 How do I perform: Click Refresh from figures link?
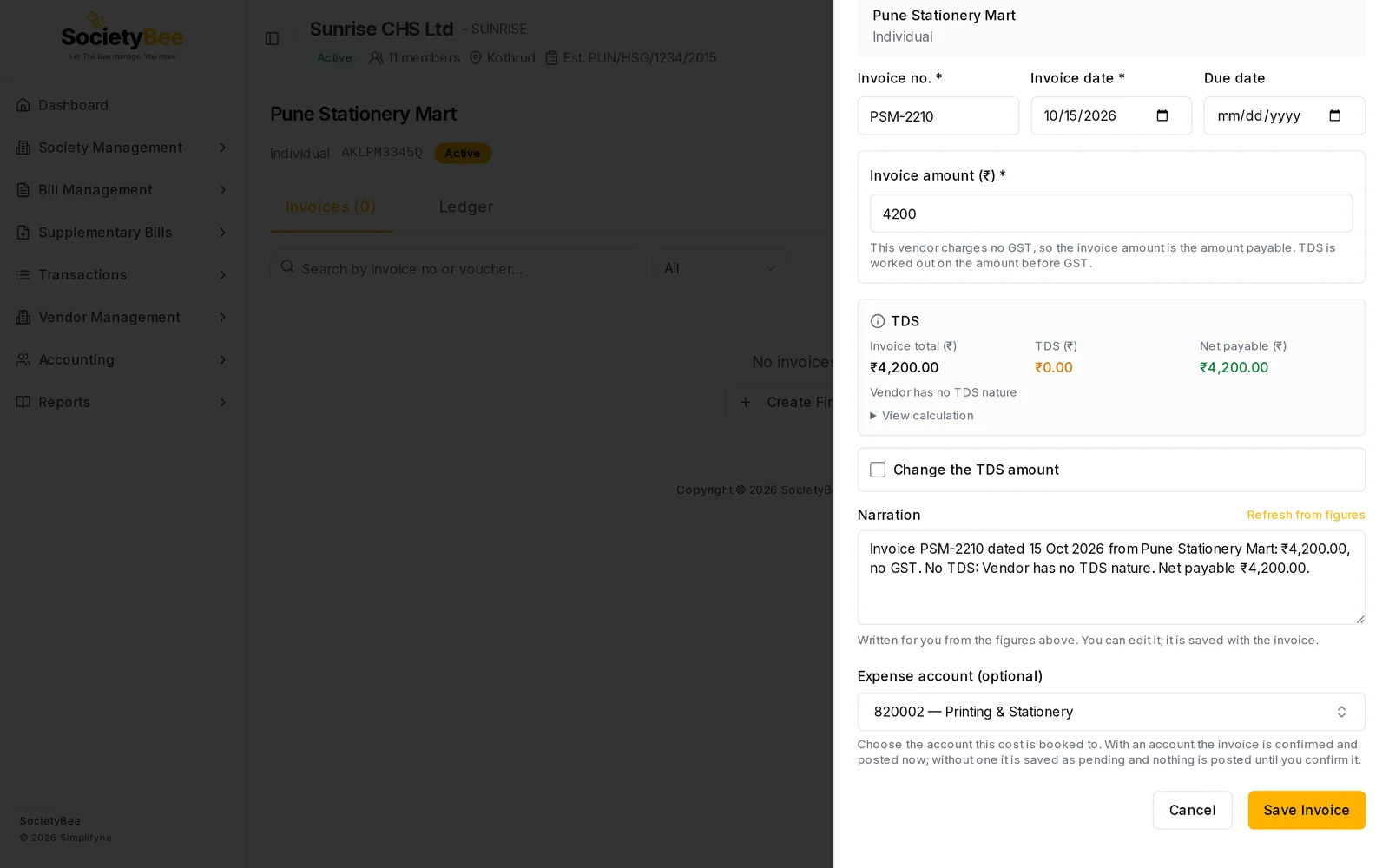[1306, 515]
